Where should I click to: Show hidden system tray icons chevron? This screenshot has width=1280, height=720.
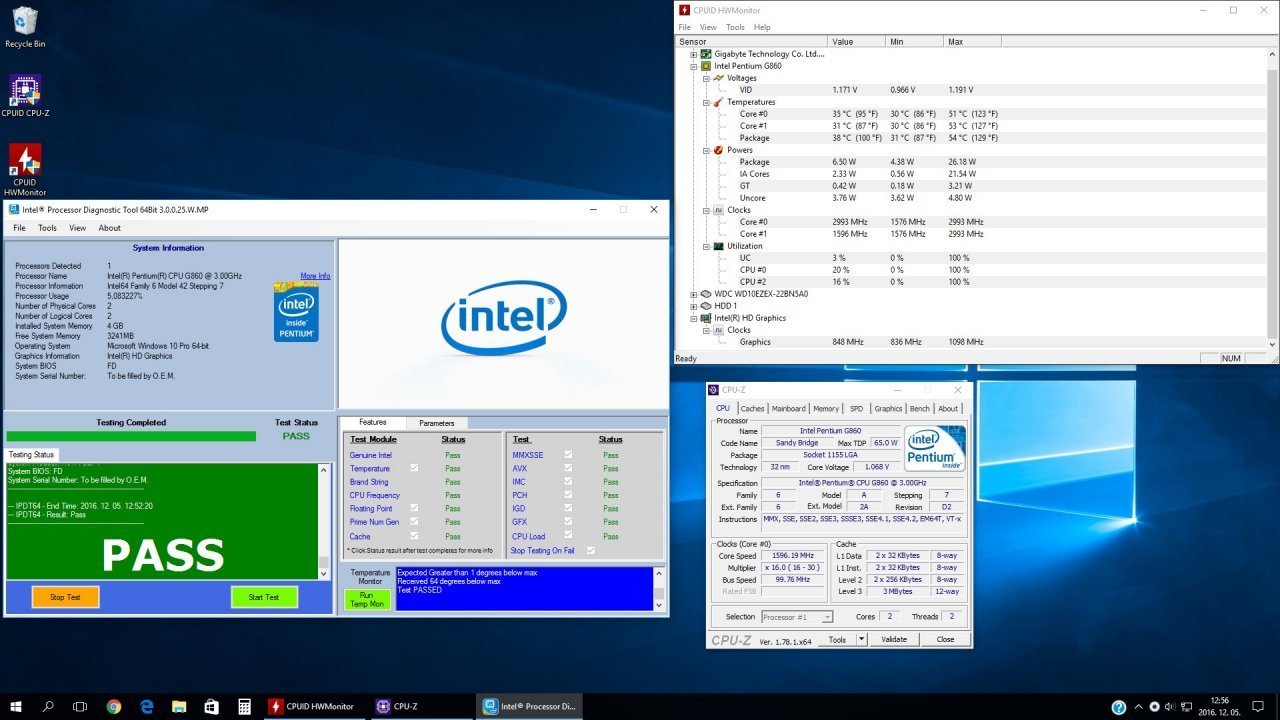pos(1140,707)
